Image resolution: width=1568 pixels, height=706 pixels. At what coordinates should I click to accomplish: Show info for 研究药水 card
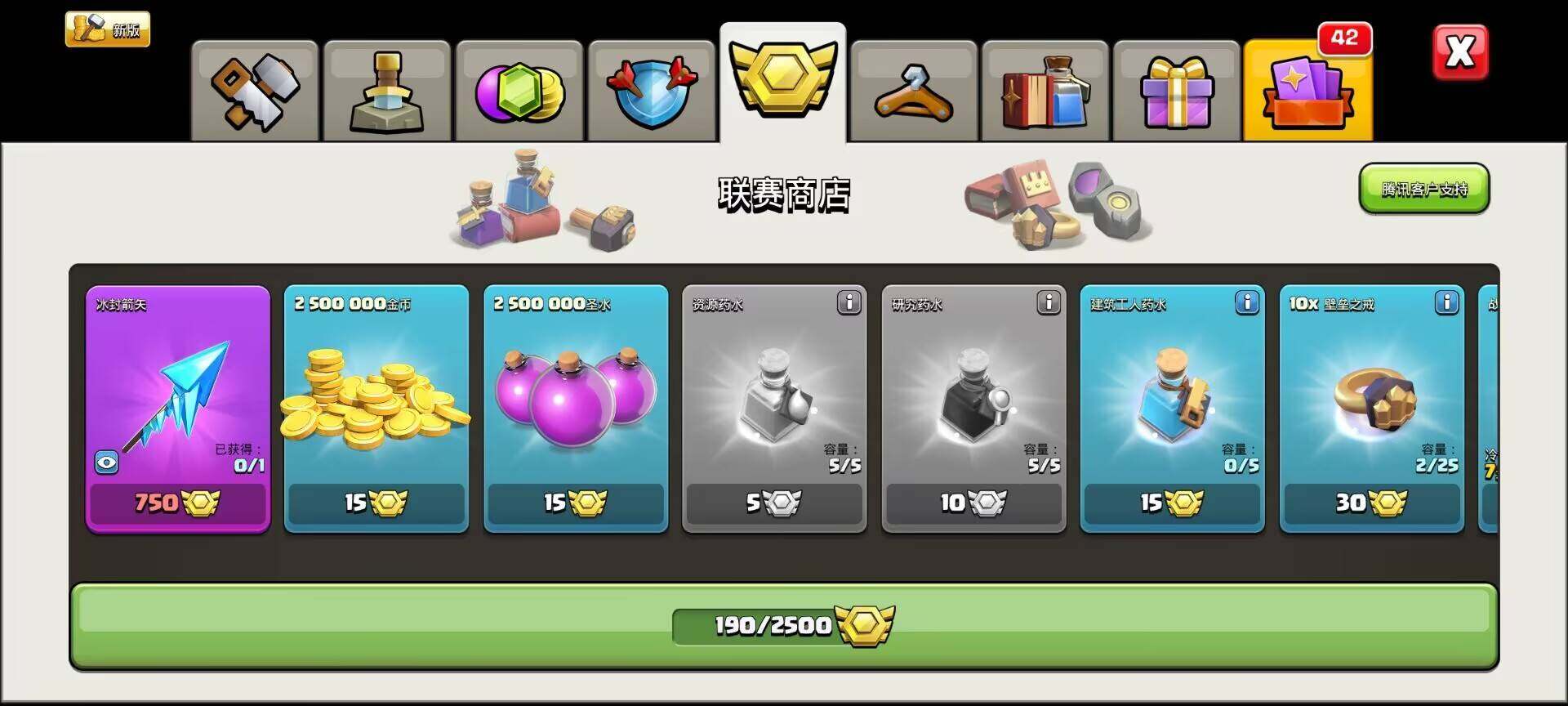click(x=1049, y=302)
